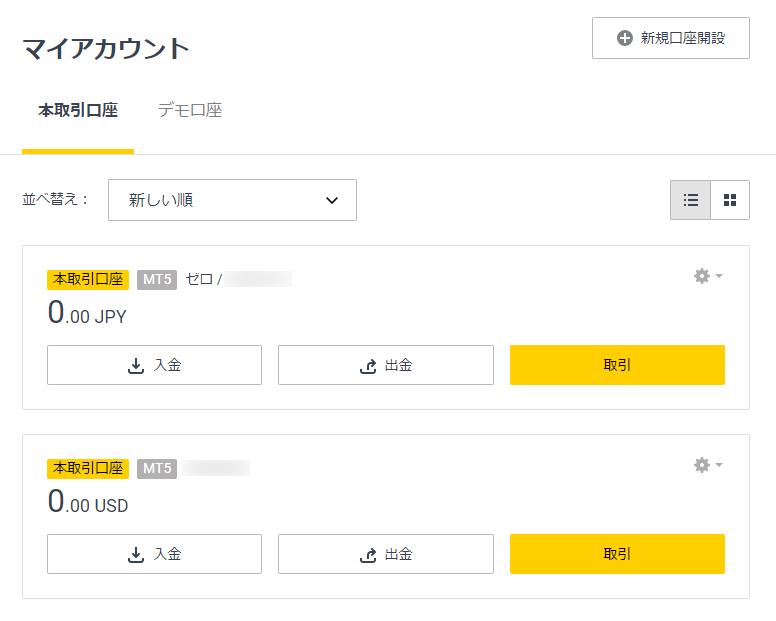Expand the gear dropdown arrow on USD account

[x=719, y=465]
